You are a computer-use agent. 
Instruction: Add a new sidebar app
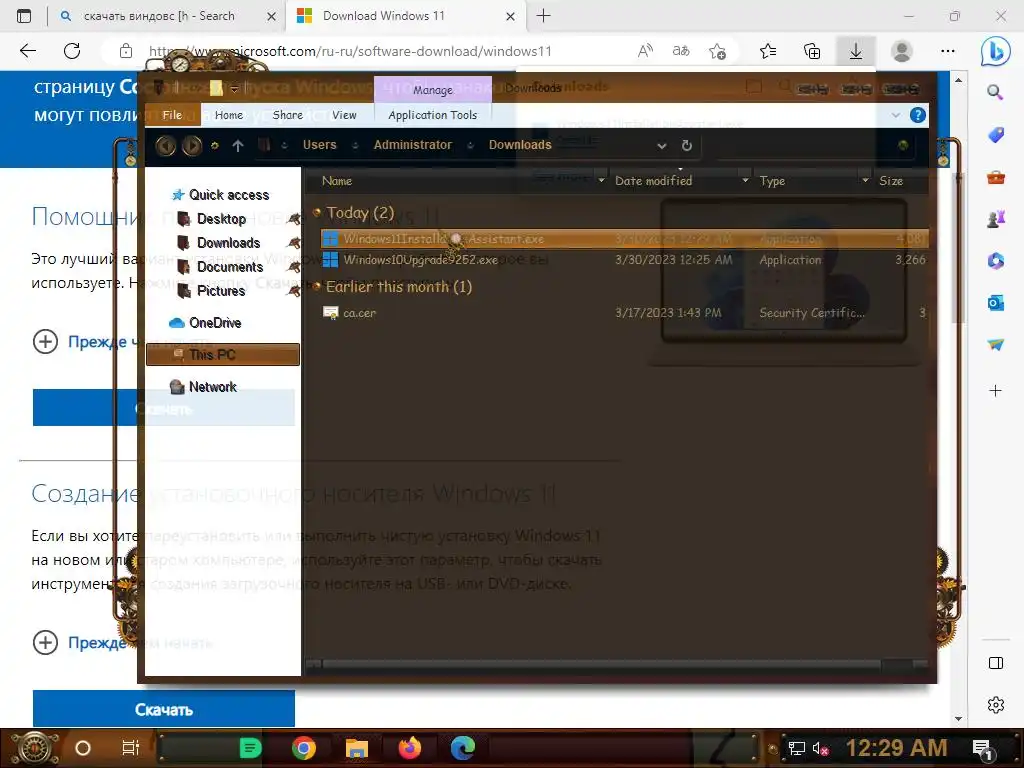point(995,391)
